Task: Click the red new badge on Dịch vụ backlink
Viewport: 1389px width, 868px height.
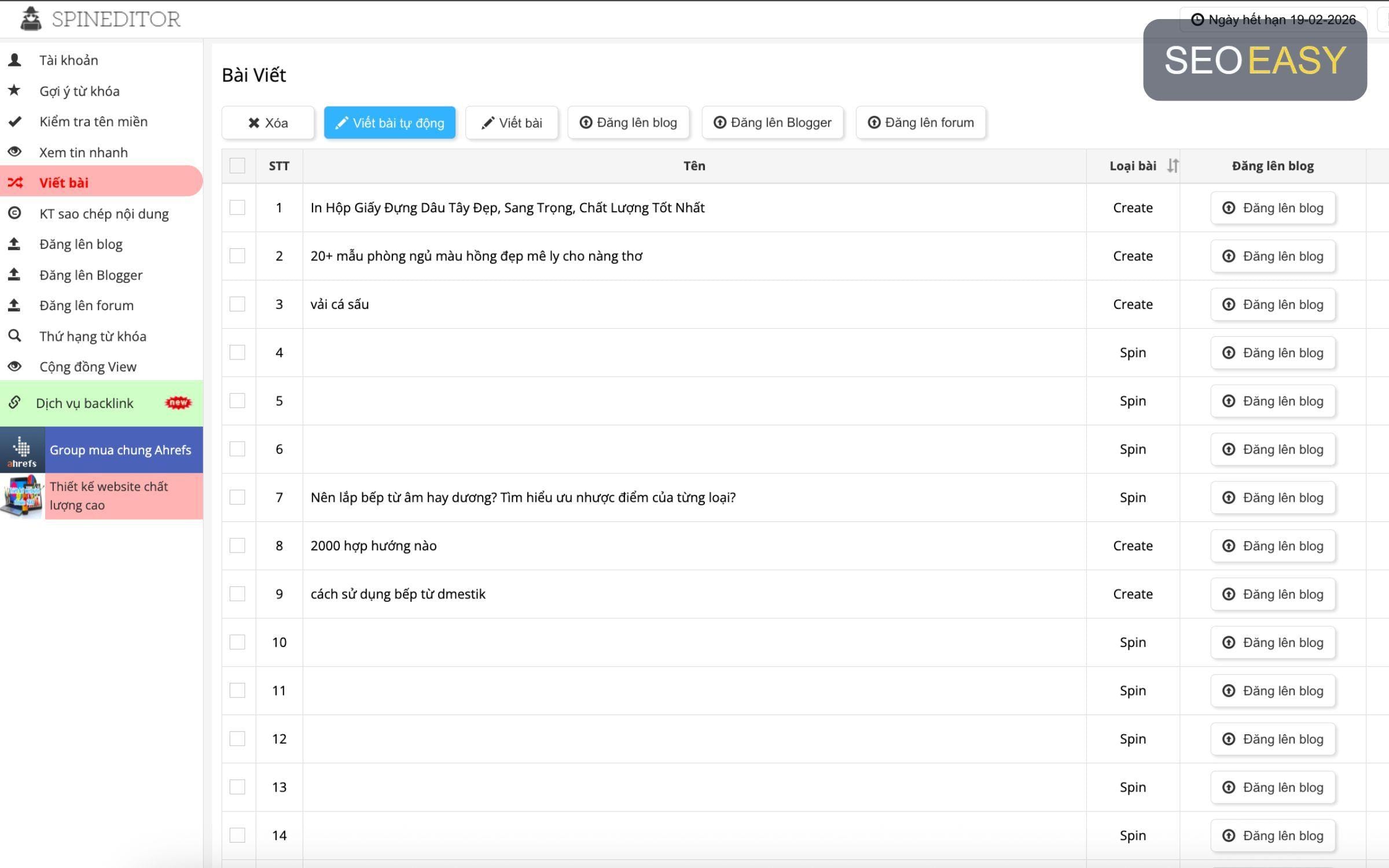Action: (178, 402)
